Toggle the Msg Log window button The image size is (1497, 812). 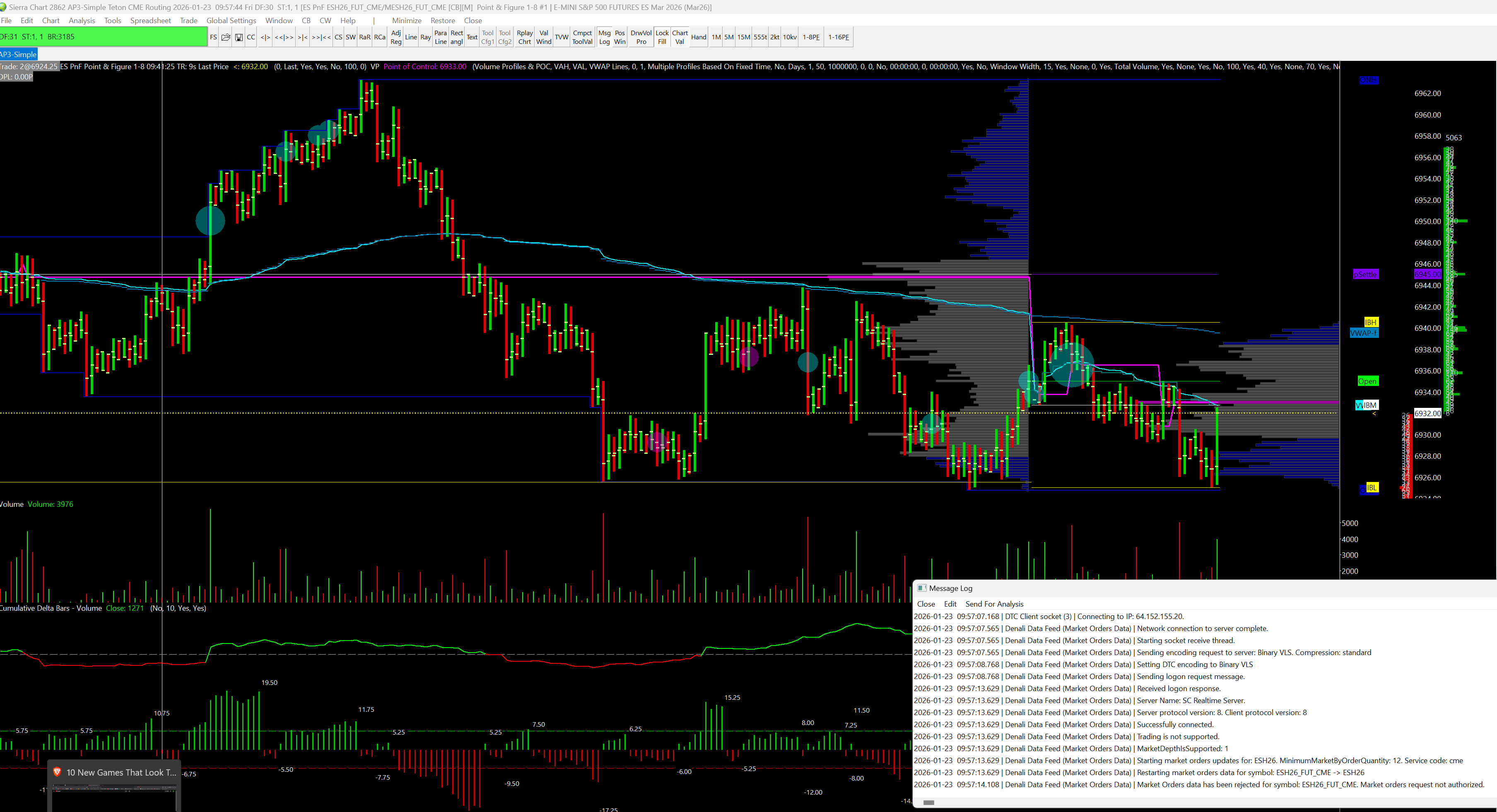(604, 37)
